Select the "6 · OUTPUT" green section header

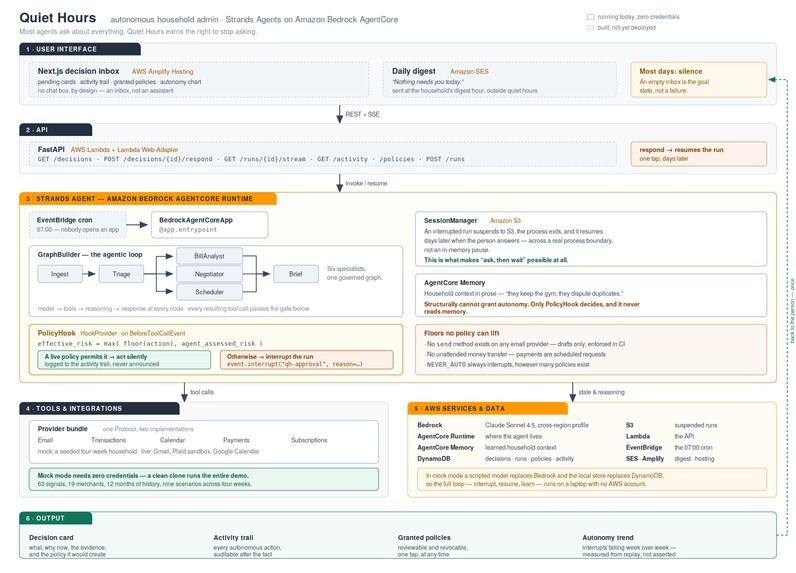coord(55,518)
